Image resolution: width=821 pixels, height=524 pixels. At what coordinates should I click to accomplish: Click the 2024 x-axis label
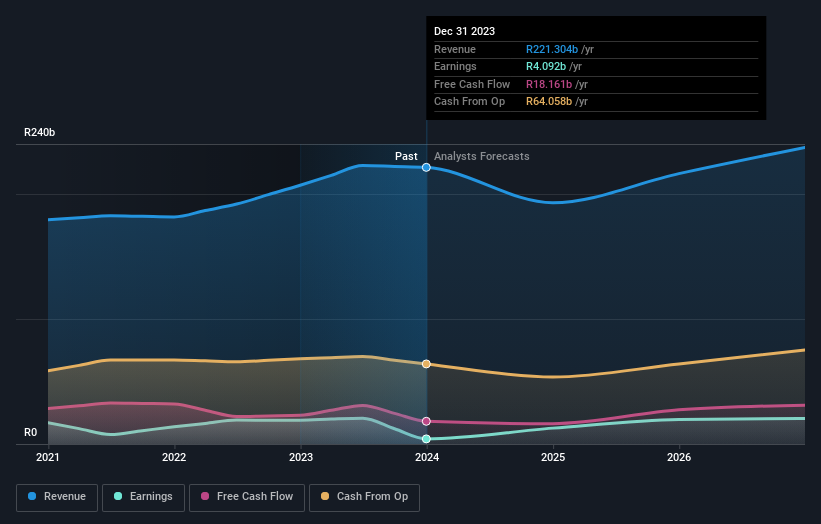coord(427,458)
